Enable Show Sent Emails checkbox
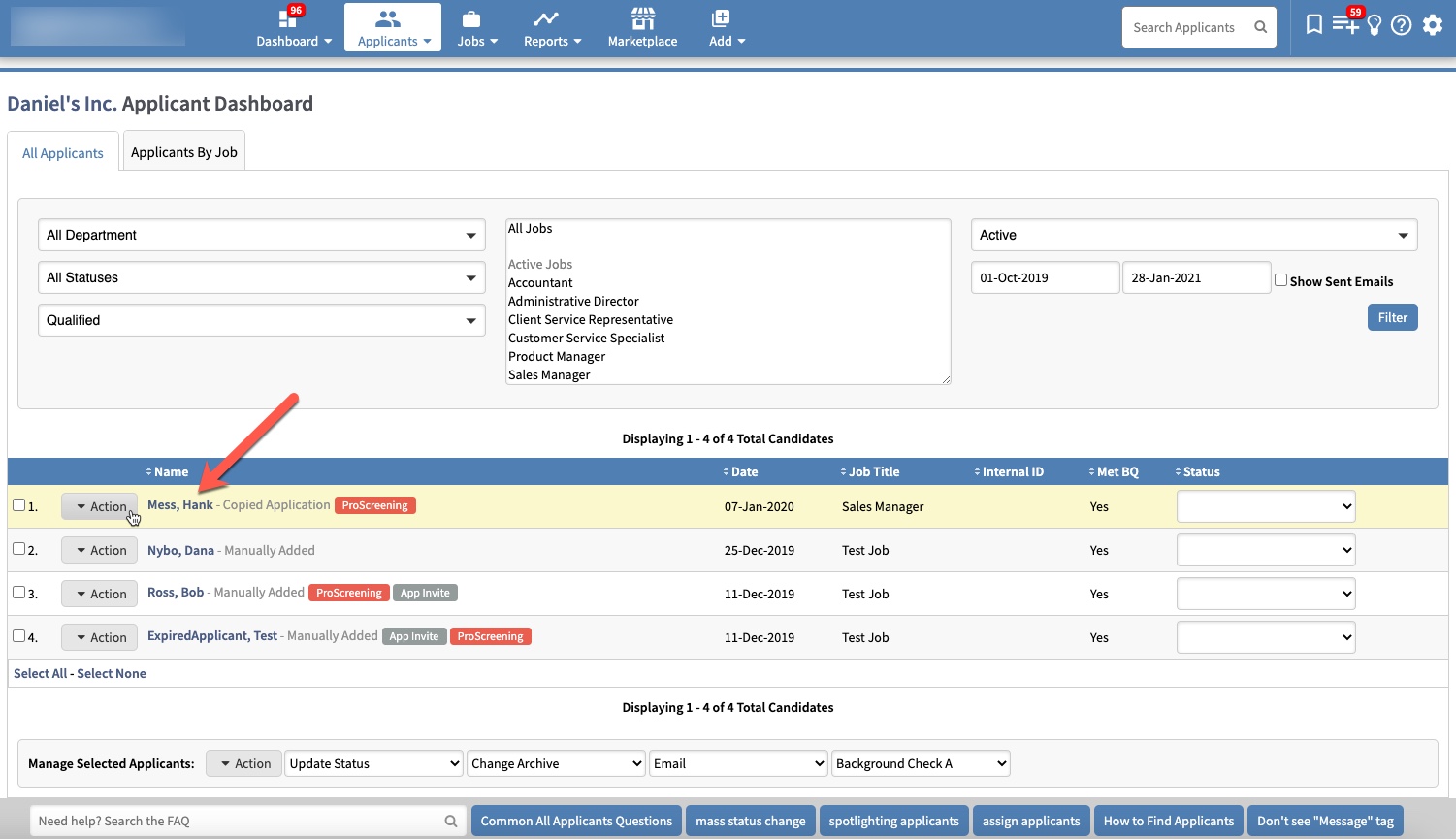This screenshot has height=839, width=1456. tap(1280, 280)
